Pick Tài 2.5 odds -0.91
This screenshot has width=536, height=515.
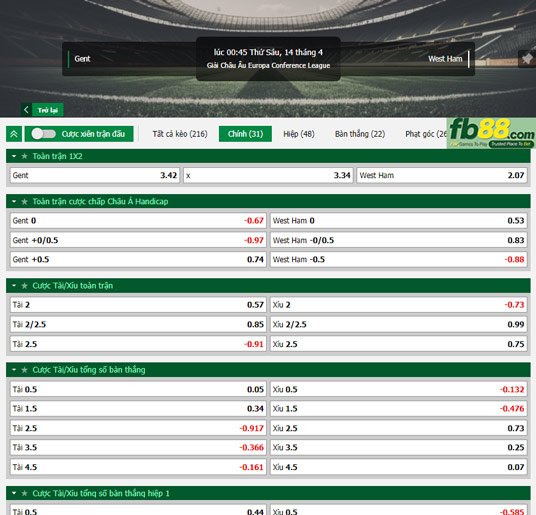138,344
